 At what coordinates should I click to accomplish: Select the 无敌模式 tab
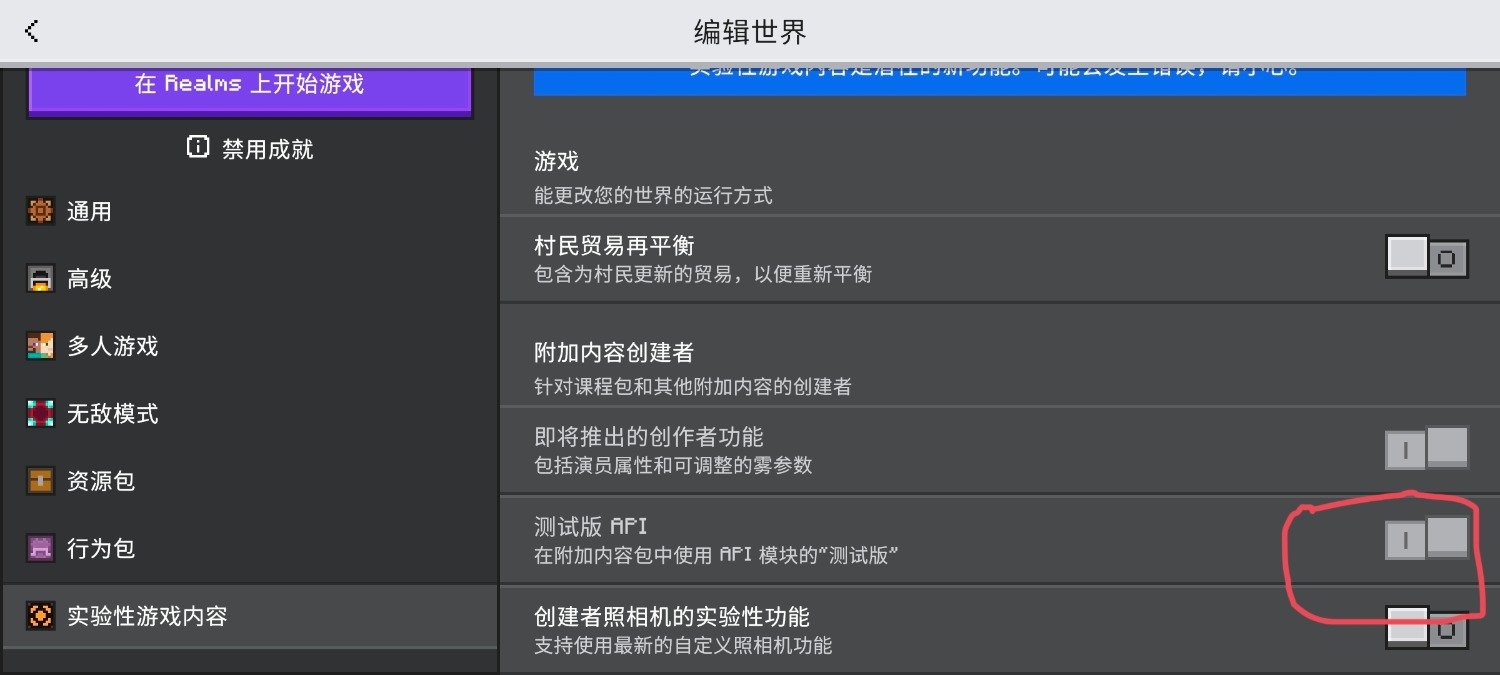[250, 413]
